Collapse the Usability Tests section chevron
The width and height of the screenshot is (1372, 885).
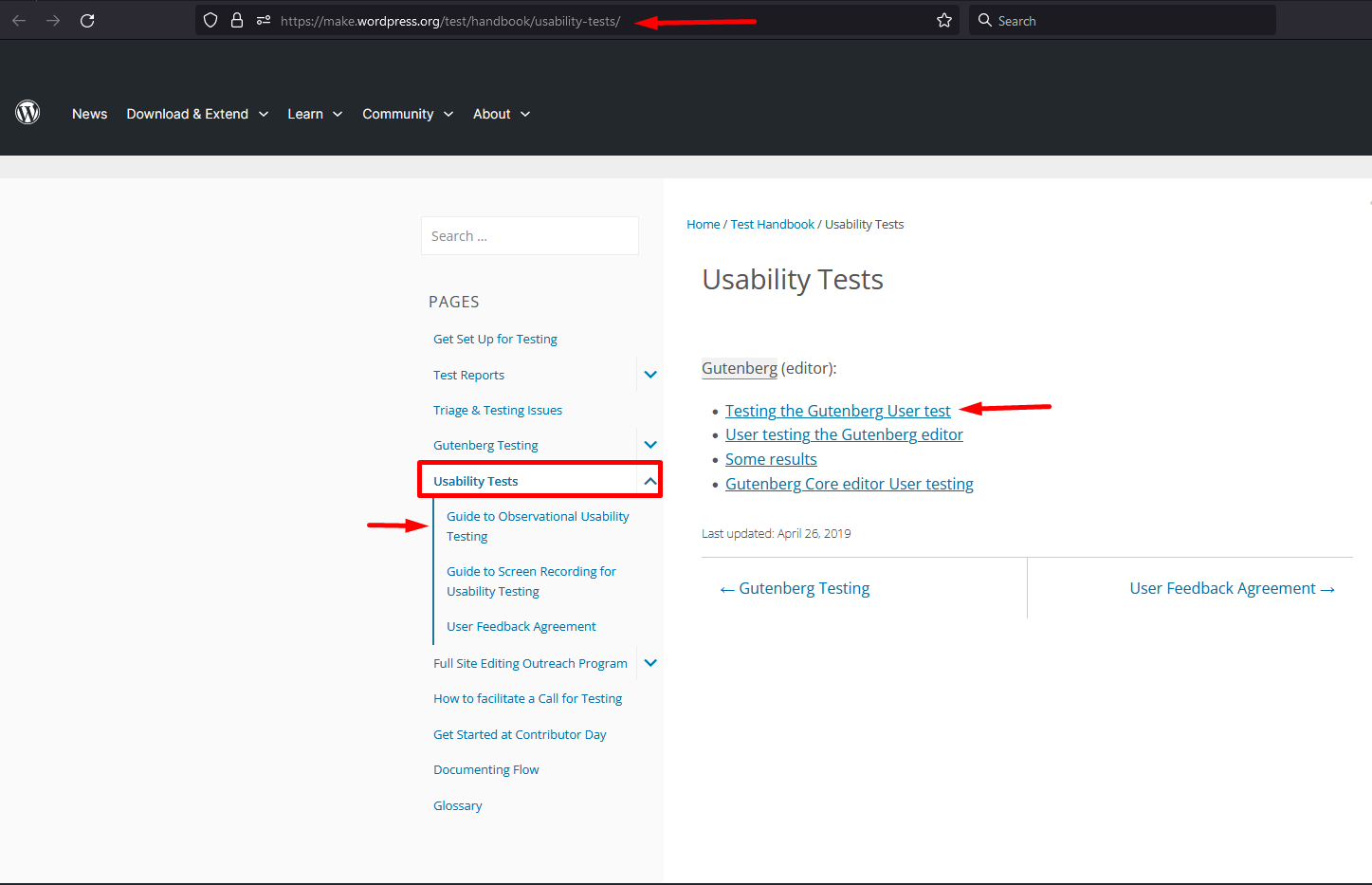coord(650,481)
